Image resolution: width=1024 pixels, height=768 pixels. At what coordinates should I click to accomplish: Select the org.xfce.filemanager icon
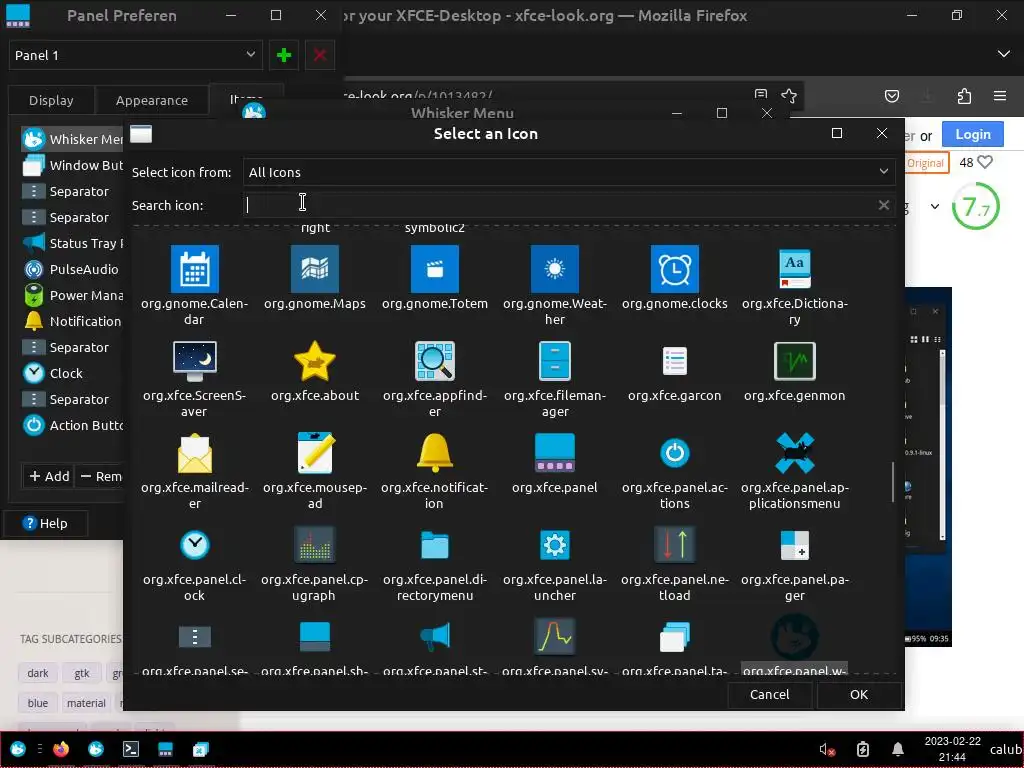(554, 361)
